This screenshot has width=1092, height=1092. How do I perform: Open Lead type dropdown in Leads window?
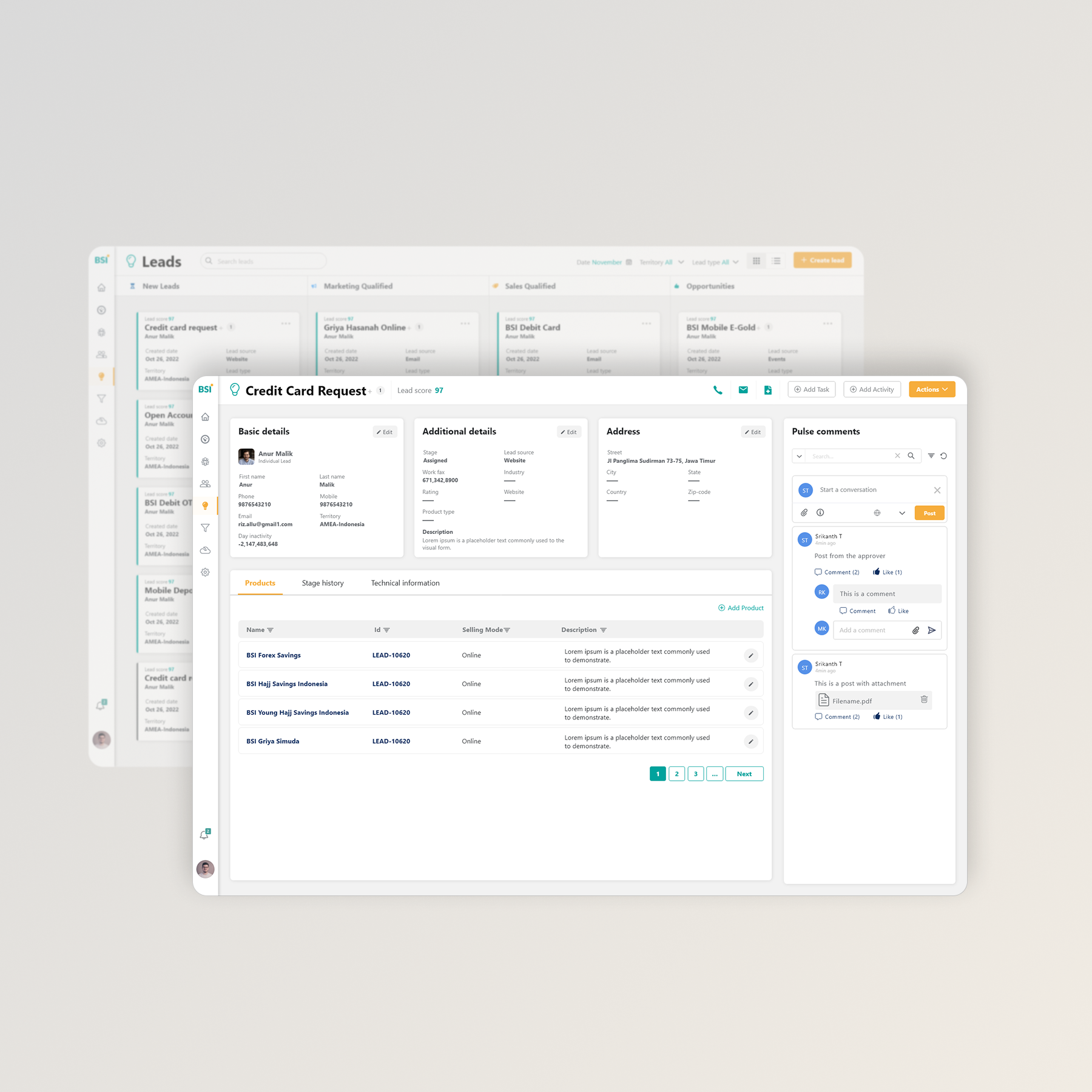715,262
